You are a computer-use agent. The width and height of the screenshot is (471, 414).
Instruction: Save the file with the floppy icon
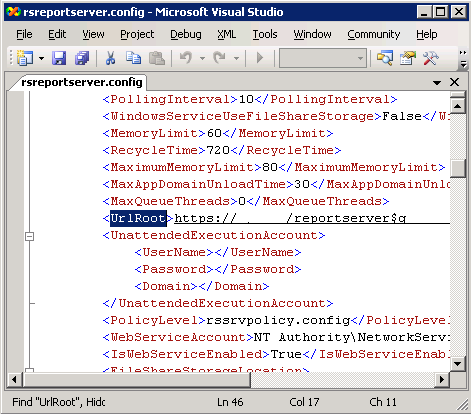click(x=59, y=58)
